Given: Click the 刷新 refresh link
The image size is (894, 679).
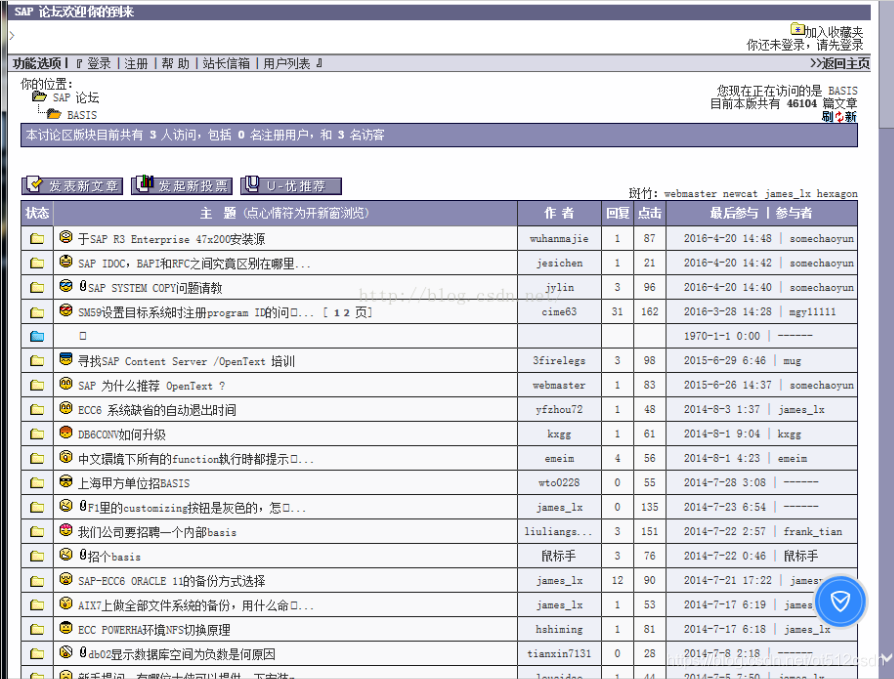Looking at the screenshot, I should coord(839,116).
